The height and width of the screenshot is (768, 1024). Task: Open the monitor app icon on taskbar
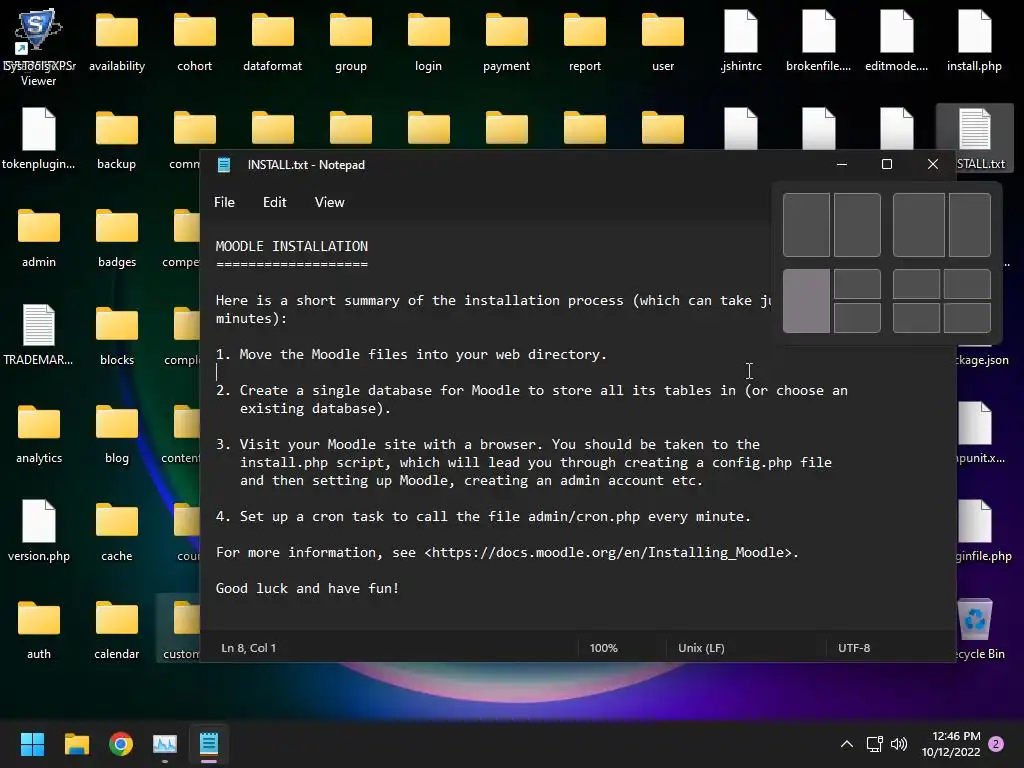coord(165,744)
